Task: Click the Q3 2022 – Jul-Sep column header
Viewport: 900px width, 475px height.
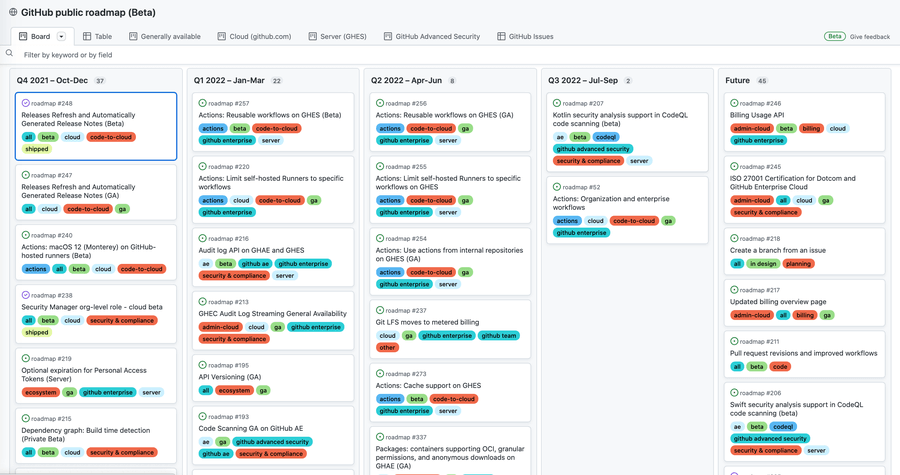Action: click(x=583, y=80)
